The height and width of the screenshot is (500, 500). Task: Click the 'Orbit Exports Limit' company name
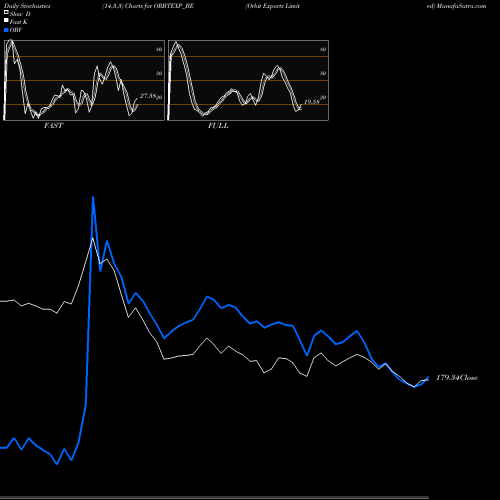(273, 6)
